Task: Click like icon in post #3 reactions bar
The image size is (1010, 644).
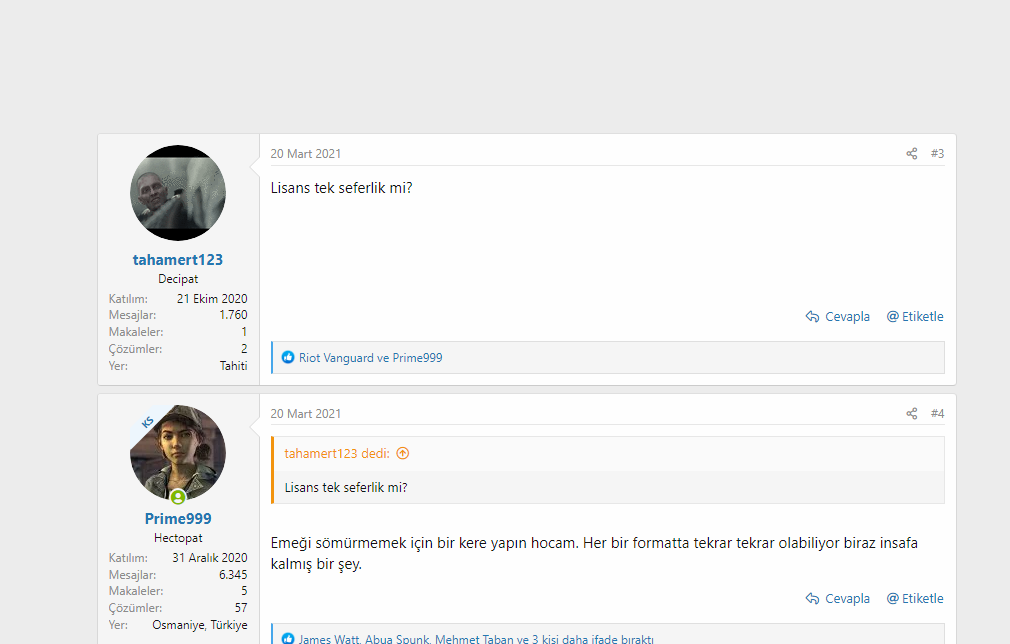Action: [x=288, y=357]
